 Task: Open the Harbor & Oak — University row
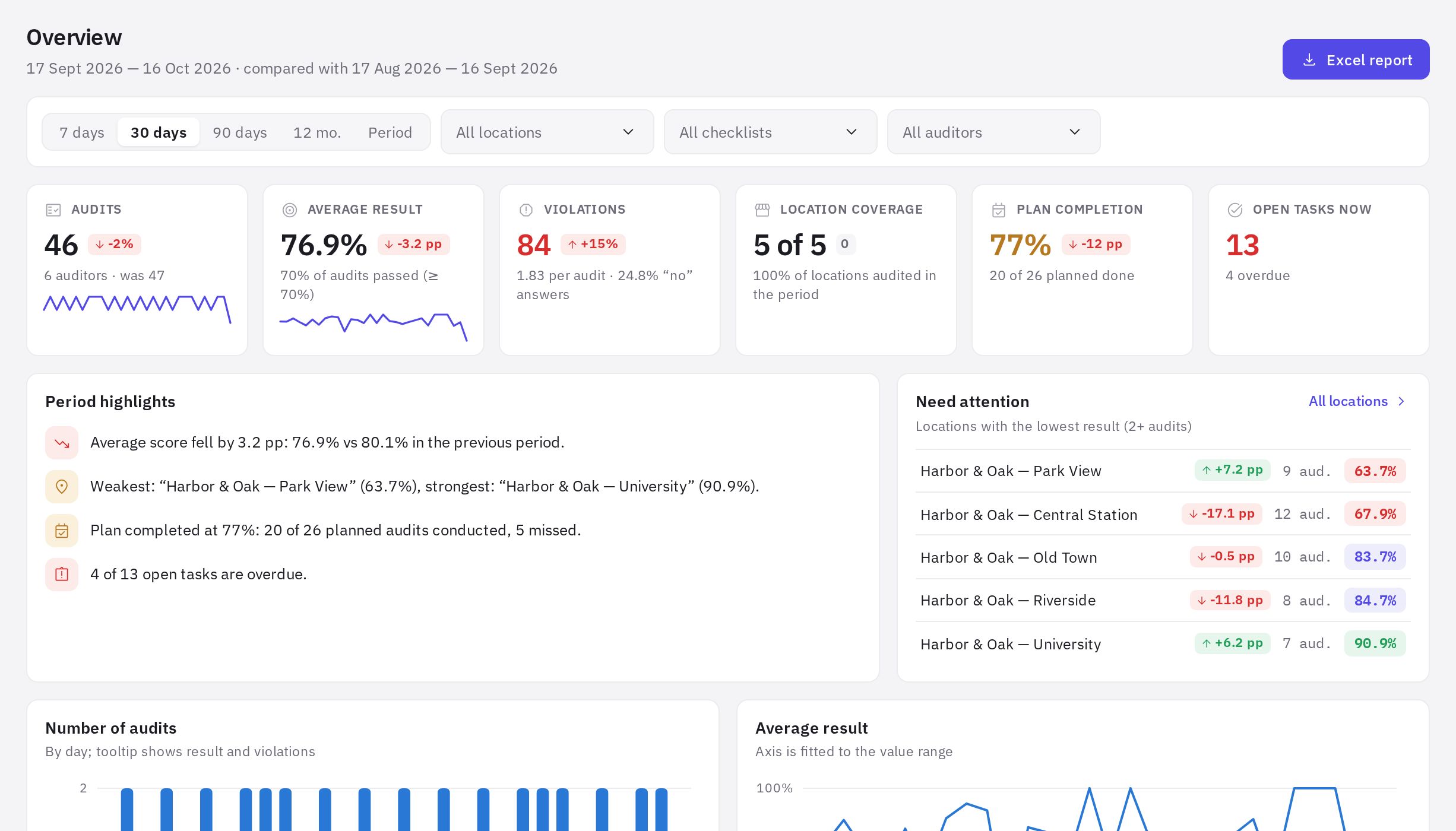tap(1163, 643)
